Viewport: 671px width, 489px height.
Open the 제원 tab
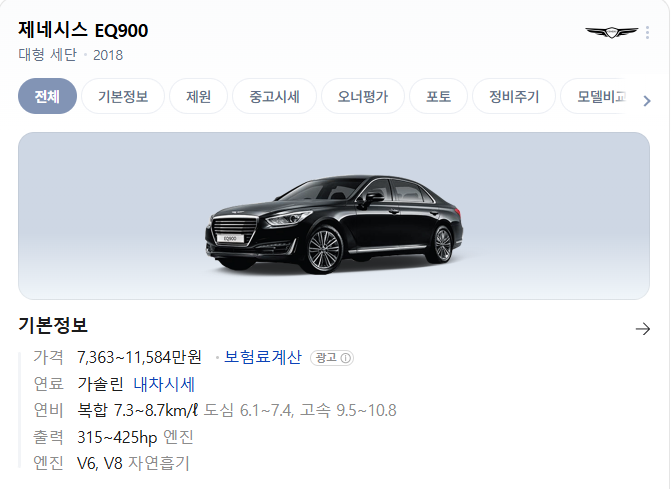point(199,96)
